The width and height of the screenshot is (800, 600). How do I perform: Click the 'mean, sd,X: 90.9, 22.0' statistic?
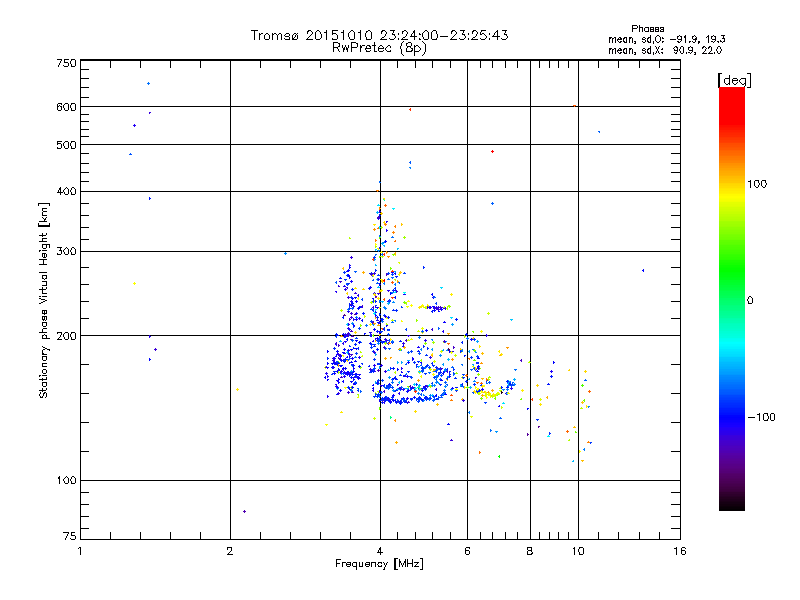point(665,50)
